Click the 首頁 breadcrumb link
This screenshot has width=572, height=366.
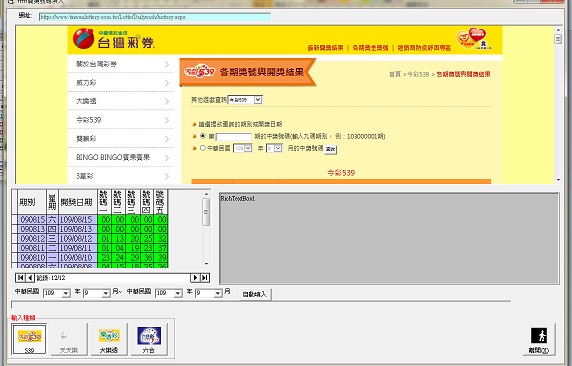[395, 74]
